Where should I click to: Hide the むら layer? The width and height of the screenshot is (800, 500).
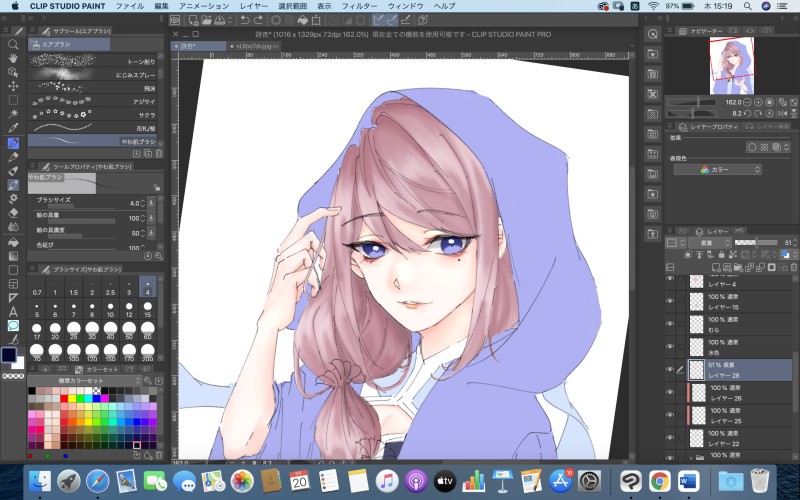670,324
